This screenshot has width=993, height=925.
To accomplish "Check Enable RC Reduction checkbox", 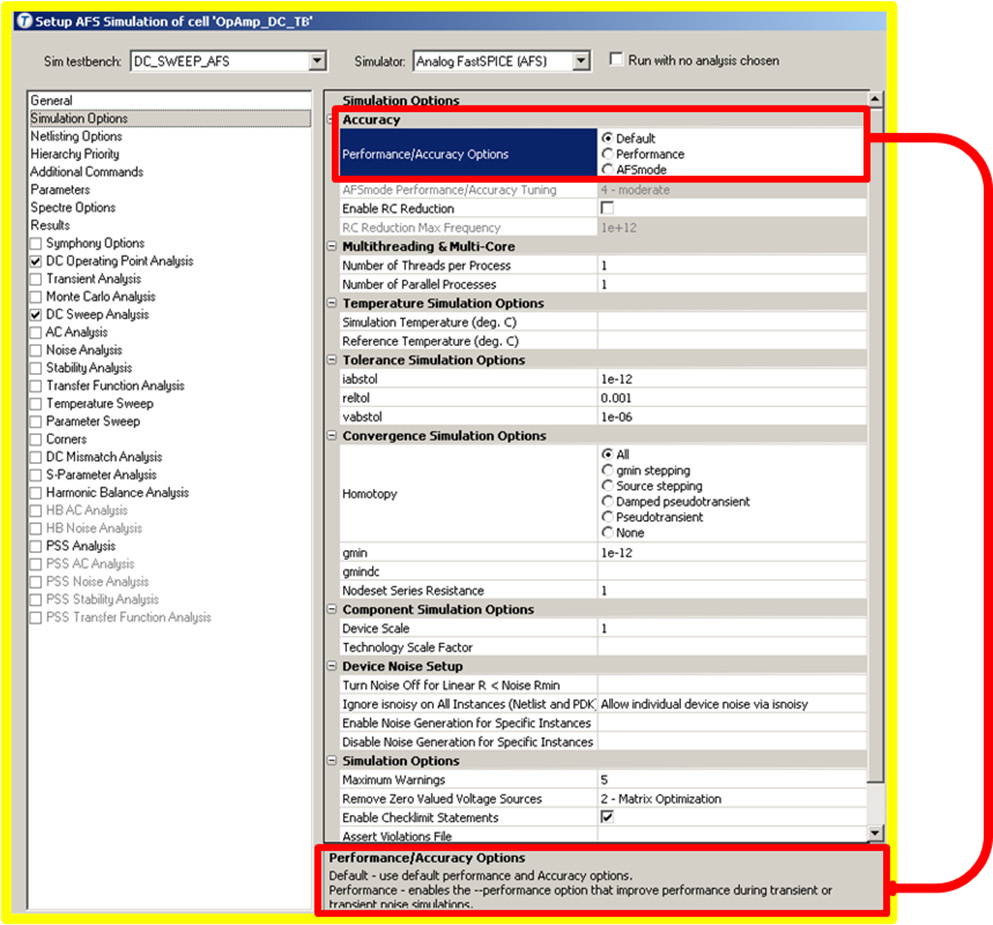I will tap(607, 208).
